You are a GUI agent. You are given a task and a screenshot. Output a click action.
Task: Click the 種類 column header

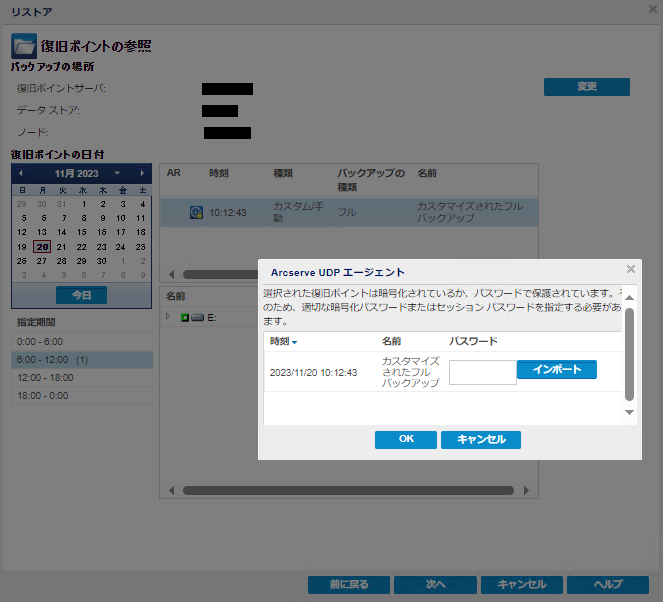click(x=283, y=173)
